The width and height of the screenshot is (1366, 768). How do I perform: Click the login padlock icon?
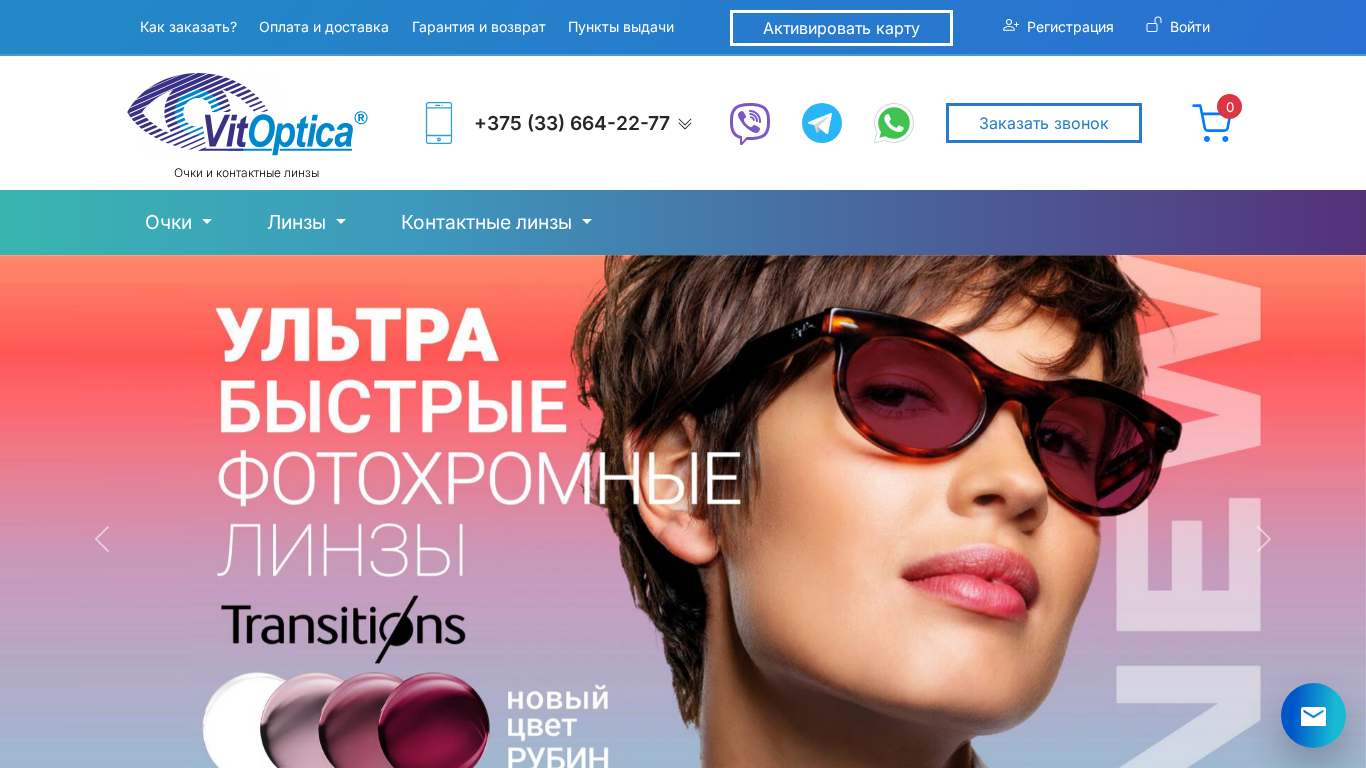[1154, 25]
